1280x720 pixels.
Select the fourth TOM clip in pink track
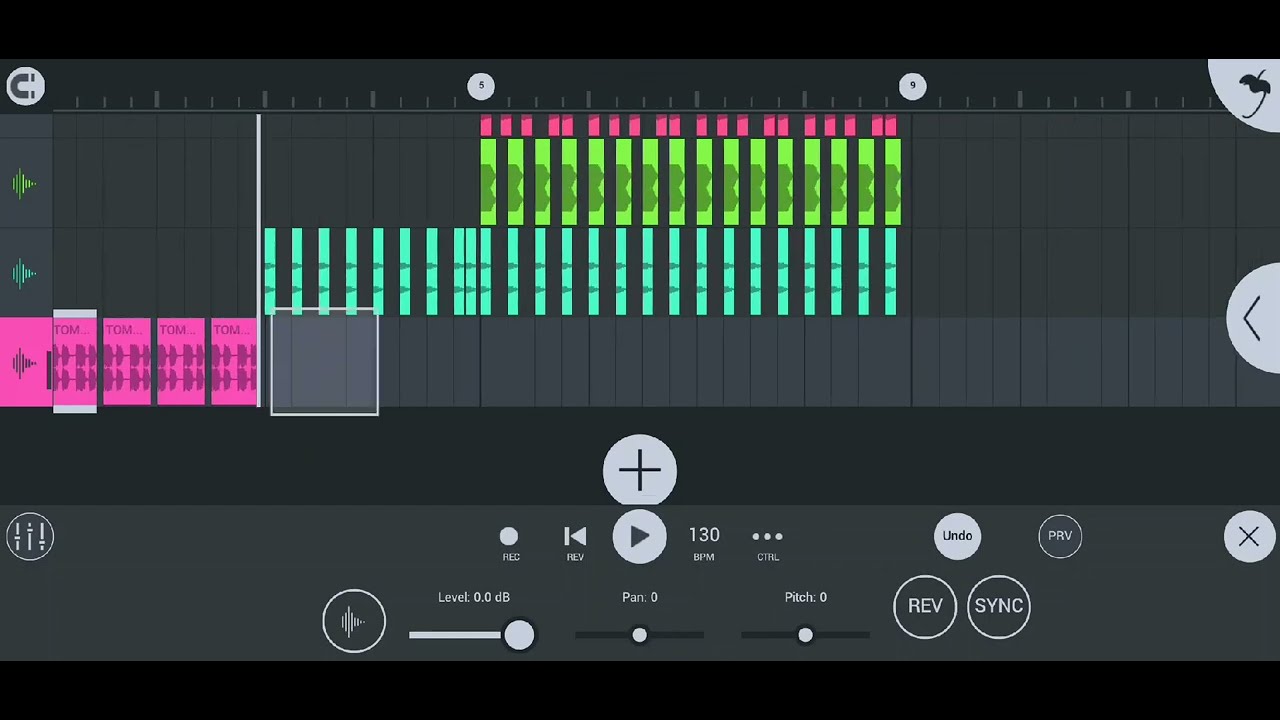click(234, 362)
